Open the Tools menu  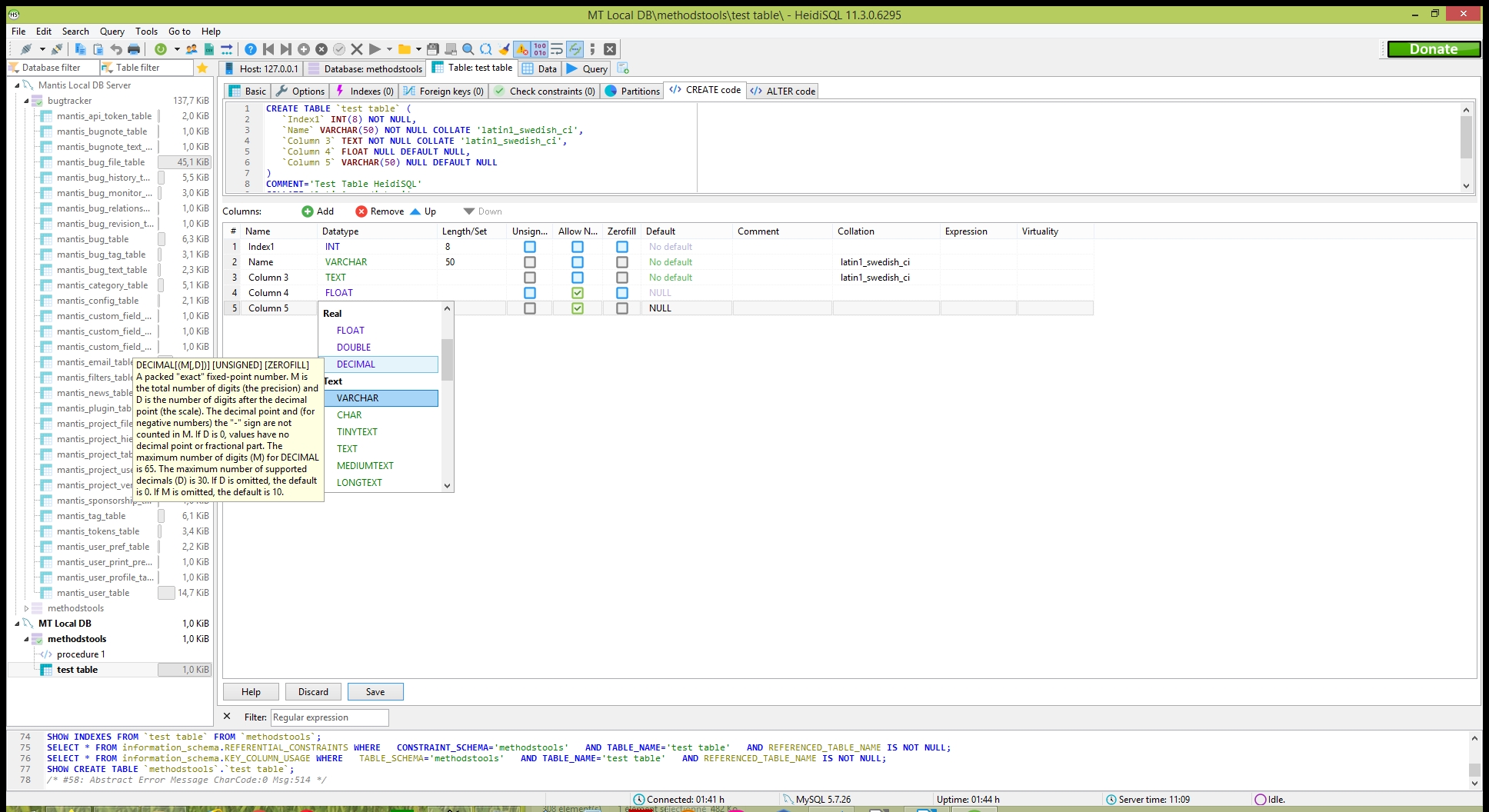pos(146,32)
